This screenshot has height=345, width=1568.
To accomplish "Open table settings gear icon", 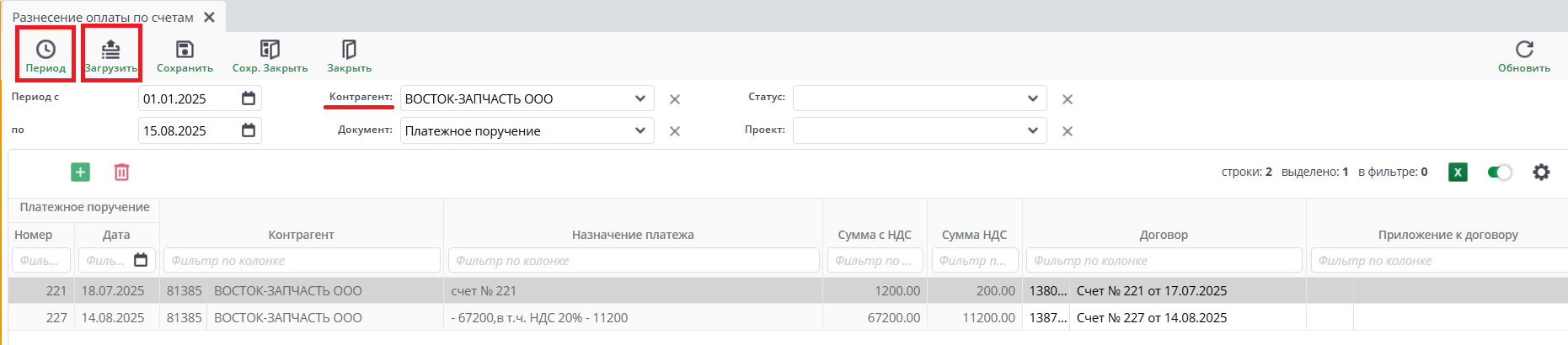I will pyautogui.click(x=1541, y=172).
